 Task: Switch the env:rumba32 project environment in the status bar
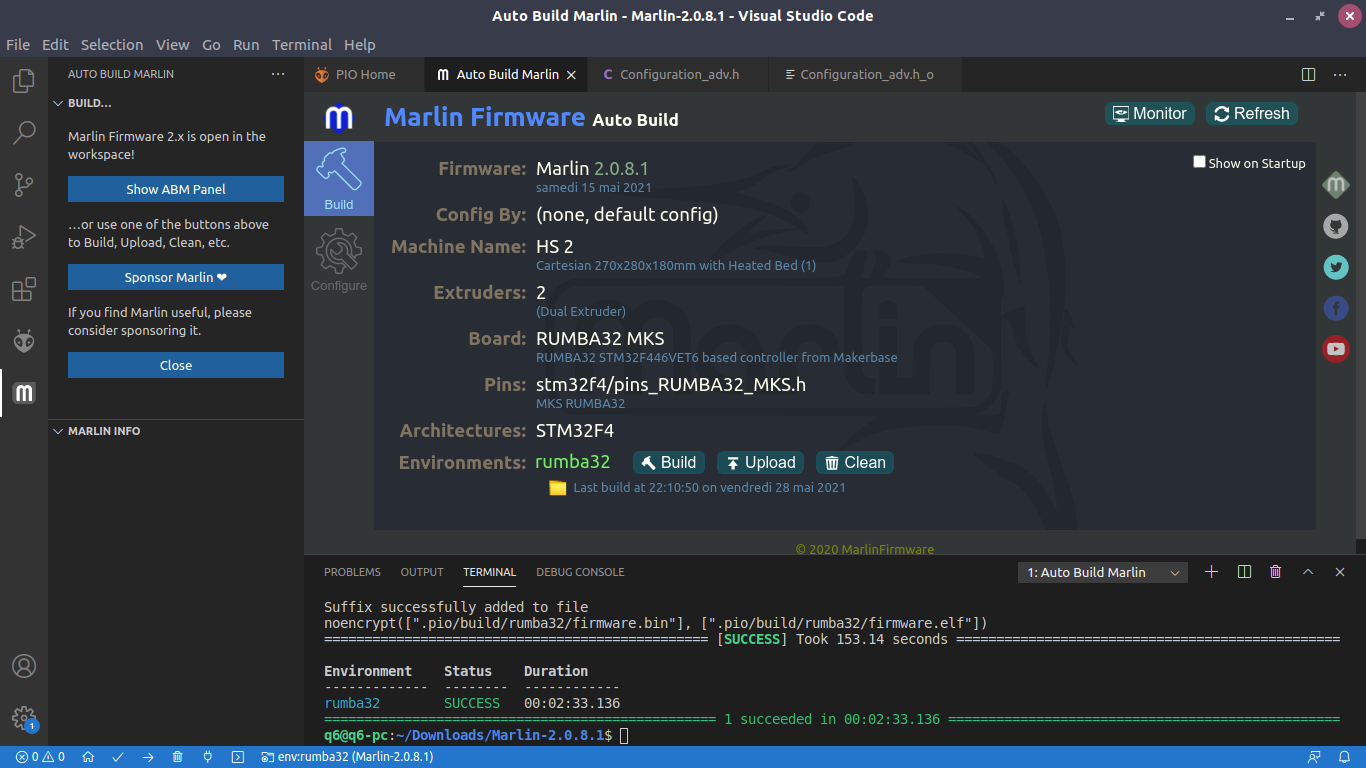tap(347, 757)
